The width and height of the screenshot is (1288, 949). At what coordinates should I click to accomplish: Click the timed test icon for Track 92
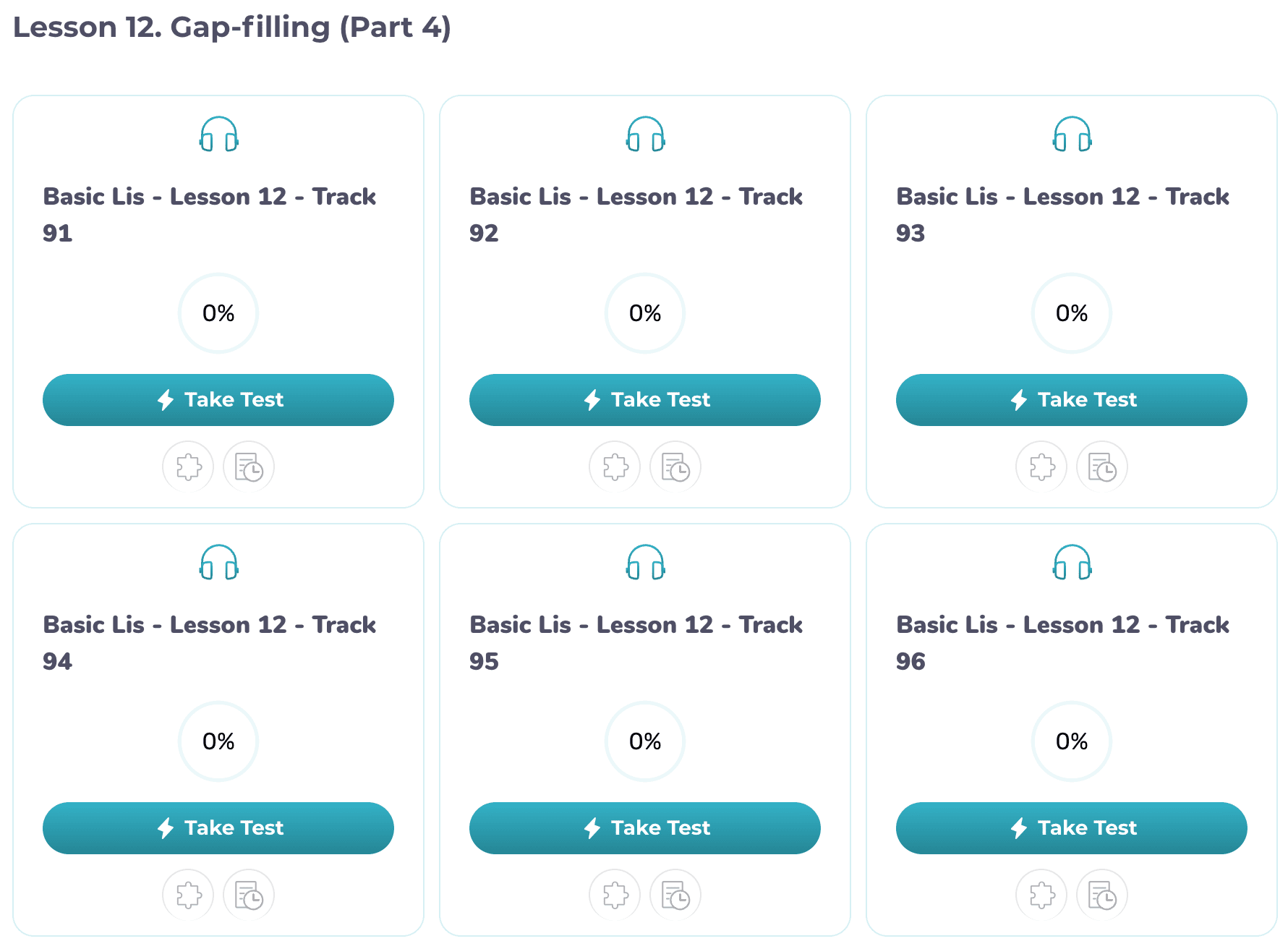click(675, 467)
